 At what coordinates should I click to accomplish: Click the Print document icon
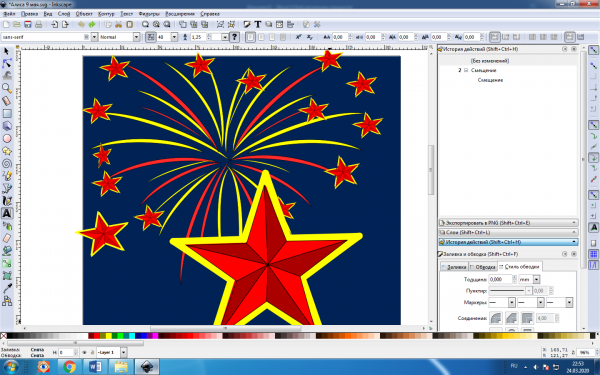(38, 24)
